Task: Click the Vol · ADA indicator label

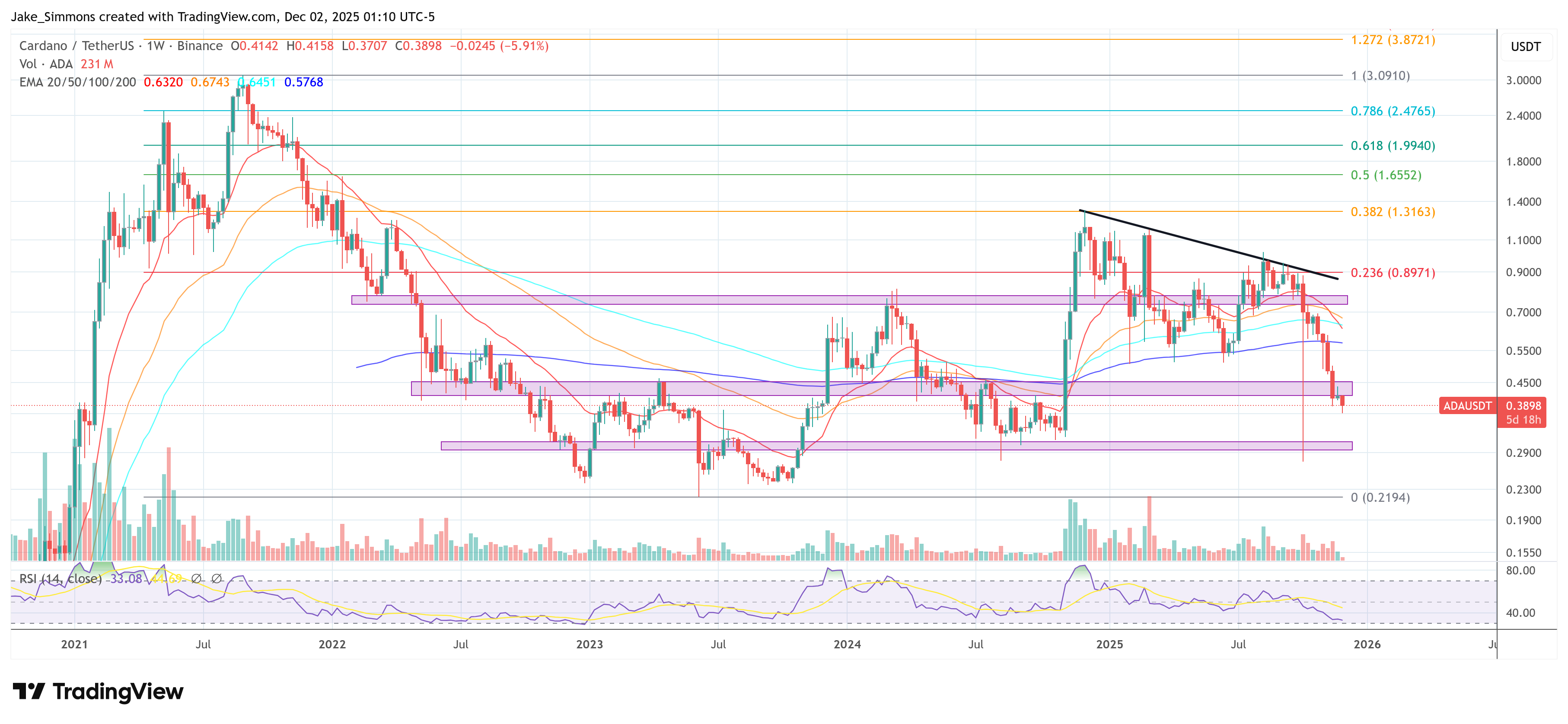Action: tap(46, 64)
